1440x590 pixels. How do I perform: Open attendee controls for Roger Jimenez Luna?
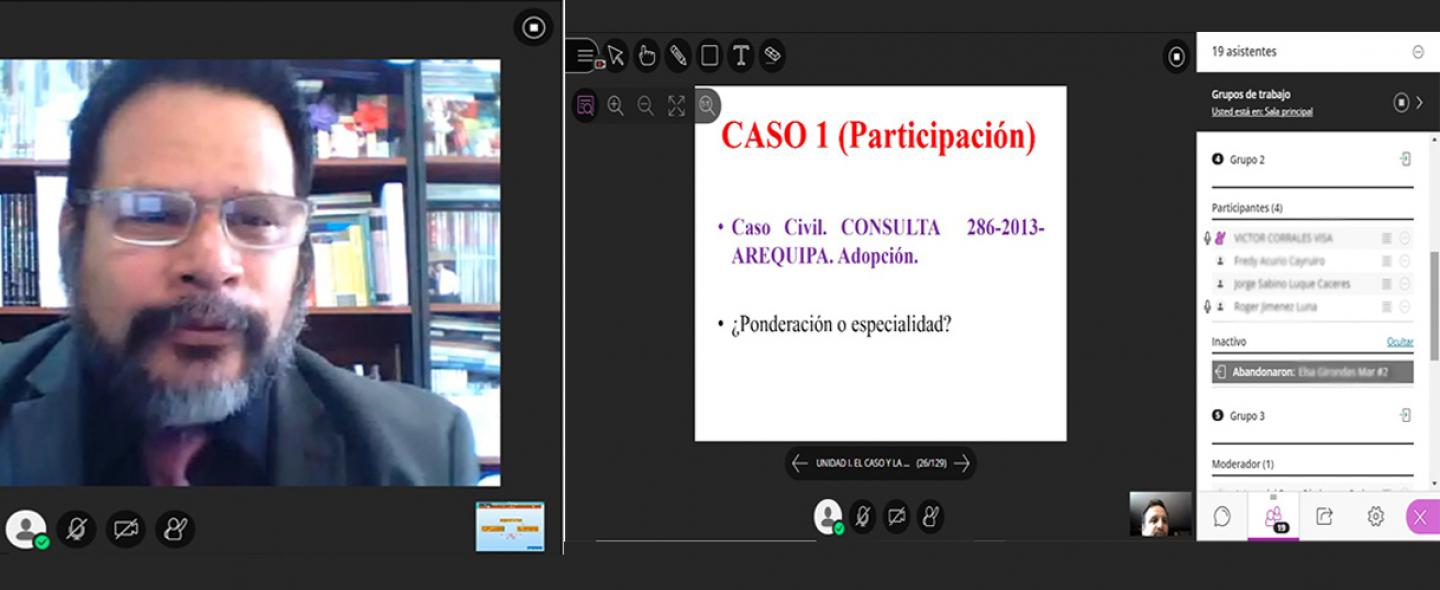pyautogui.click(x=1405, y=307)
